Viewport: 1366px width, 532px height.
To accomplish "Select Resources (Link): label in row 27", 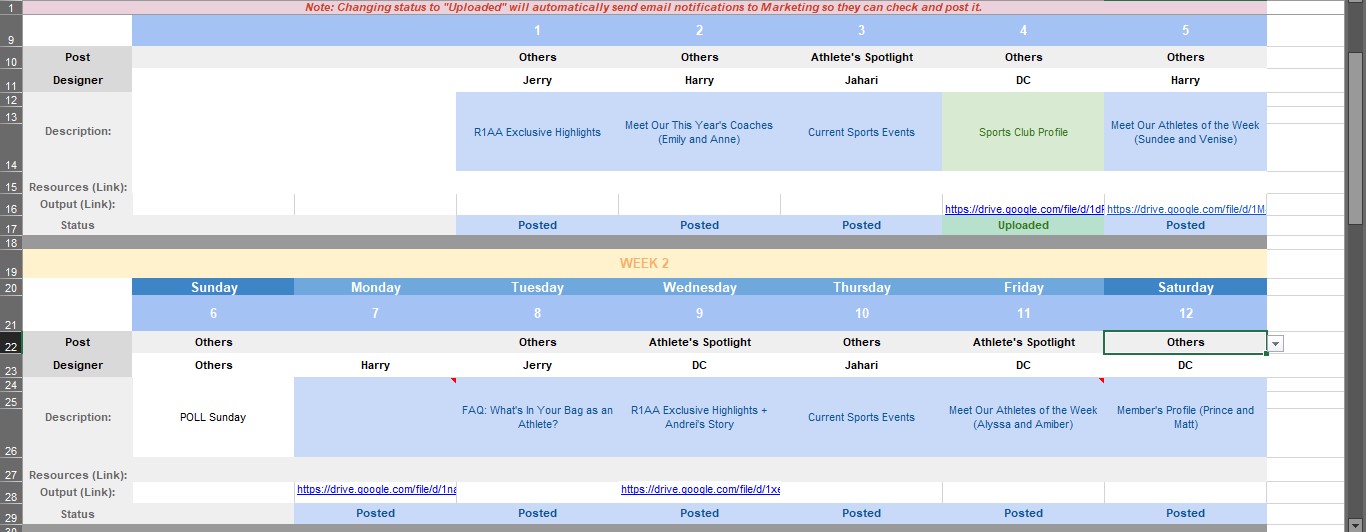I will (x=78, y=475).
